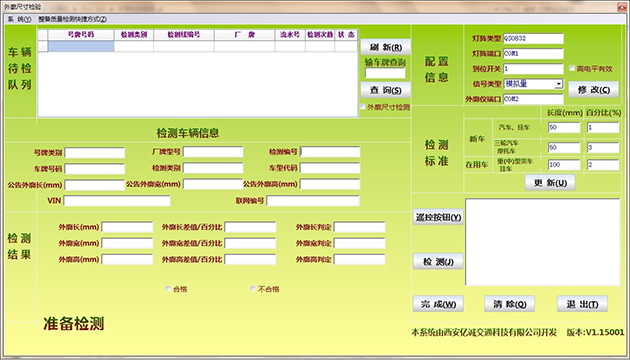630x360 pixels.
Task: Click the log text area beside 检测(J)
Action: click(x=542, y=242)
